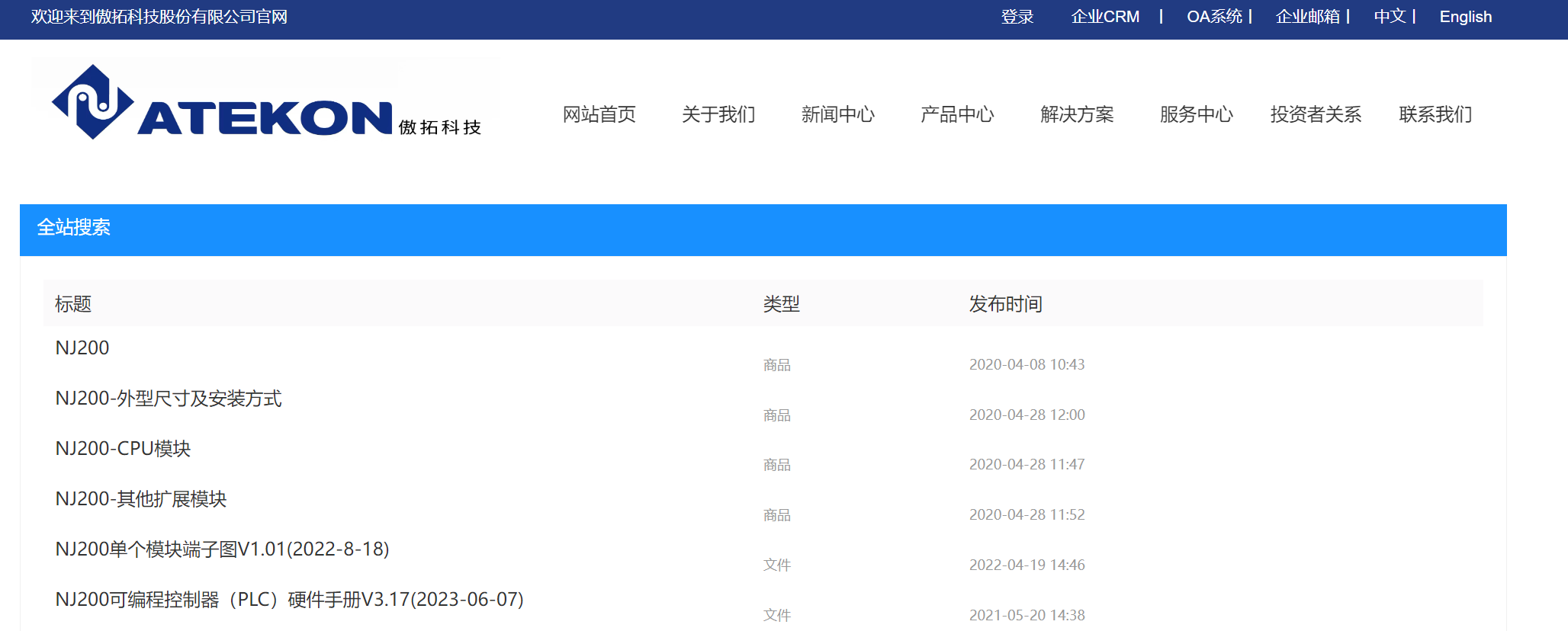The width and height of the screenshot is (1568, 631).
Task: Go to 网站首页 in the navigation
Action: (x=599, y=114)
